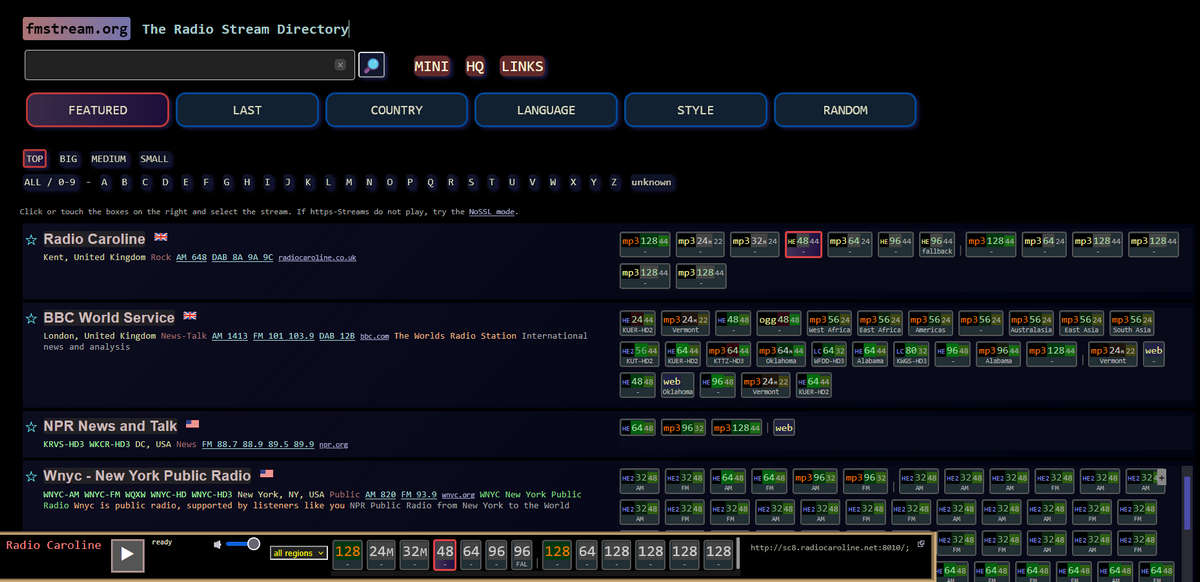Screen dimensions: 1200x582
Task: Choose the 24M bitrate in player bar
Action: click(x=381, y=555)
